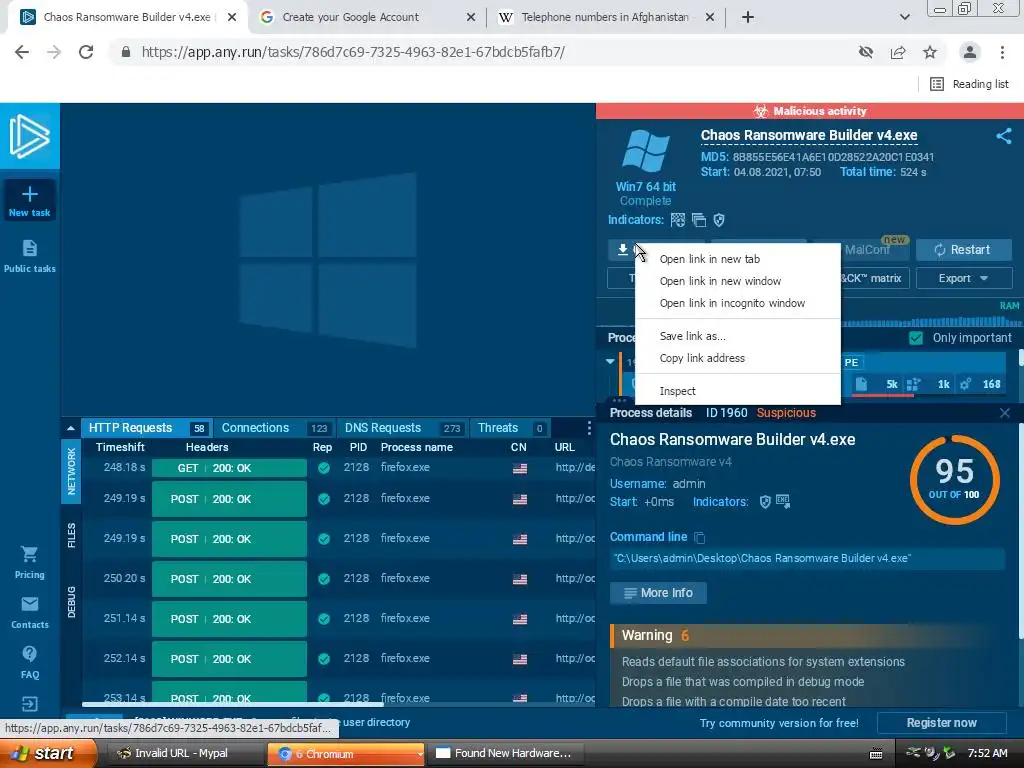Click the address bar URL
This screenshot has width=1024, height=768.
tap(353, 52)
